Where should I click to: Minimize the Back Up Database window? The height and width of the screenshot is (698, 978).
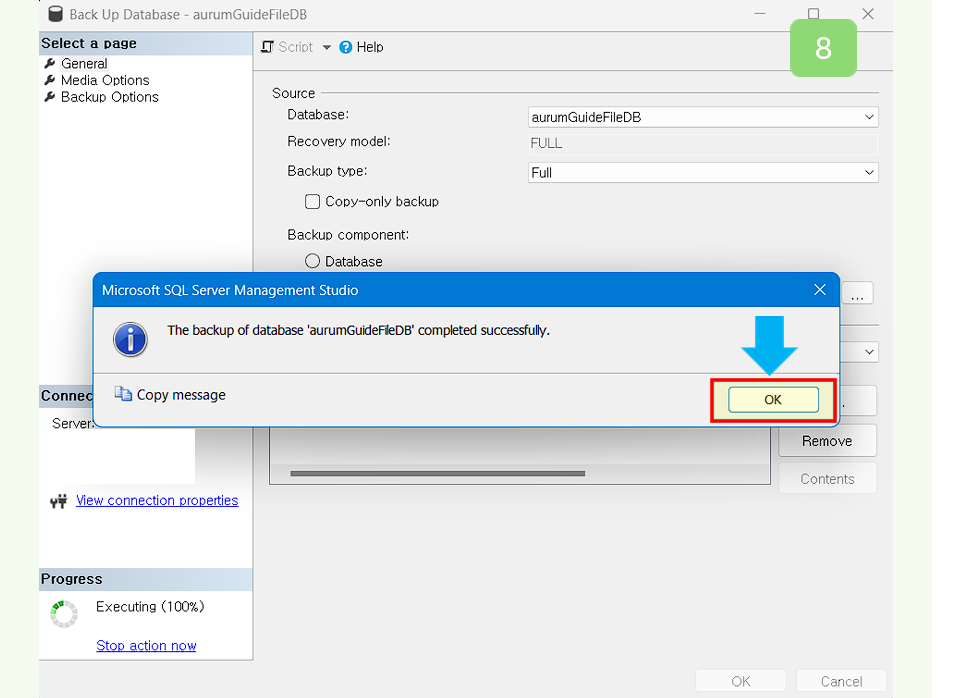[760, 14]
